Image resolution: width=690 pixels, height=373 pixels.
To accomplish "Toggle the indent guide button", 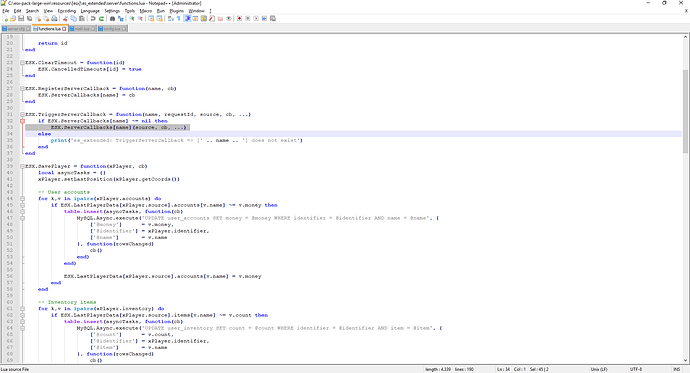I will coord(187,18).
